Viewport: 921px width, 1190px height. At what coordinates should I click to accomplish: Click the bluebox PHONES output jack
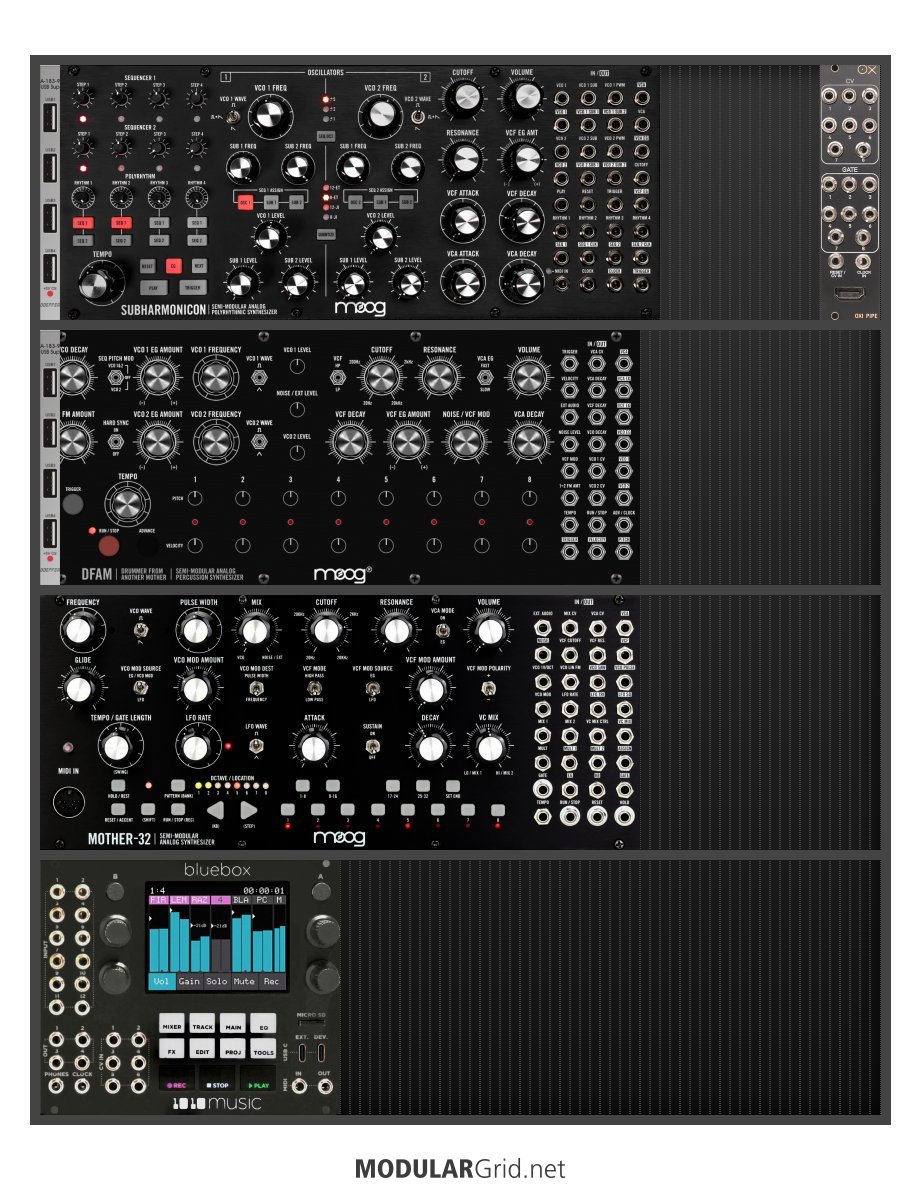pos(56,1086)
